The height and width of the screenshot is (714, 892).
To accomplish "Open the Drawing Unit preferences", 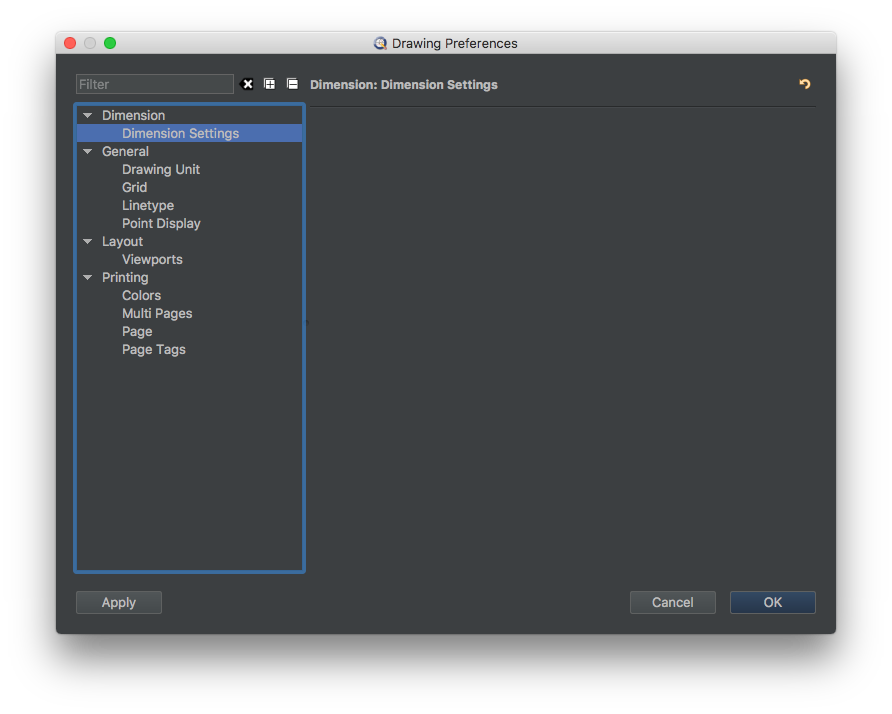I will (160, 169).
